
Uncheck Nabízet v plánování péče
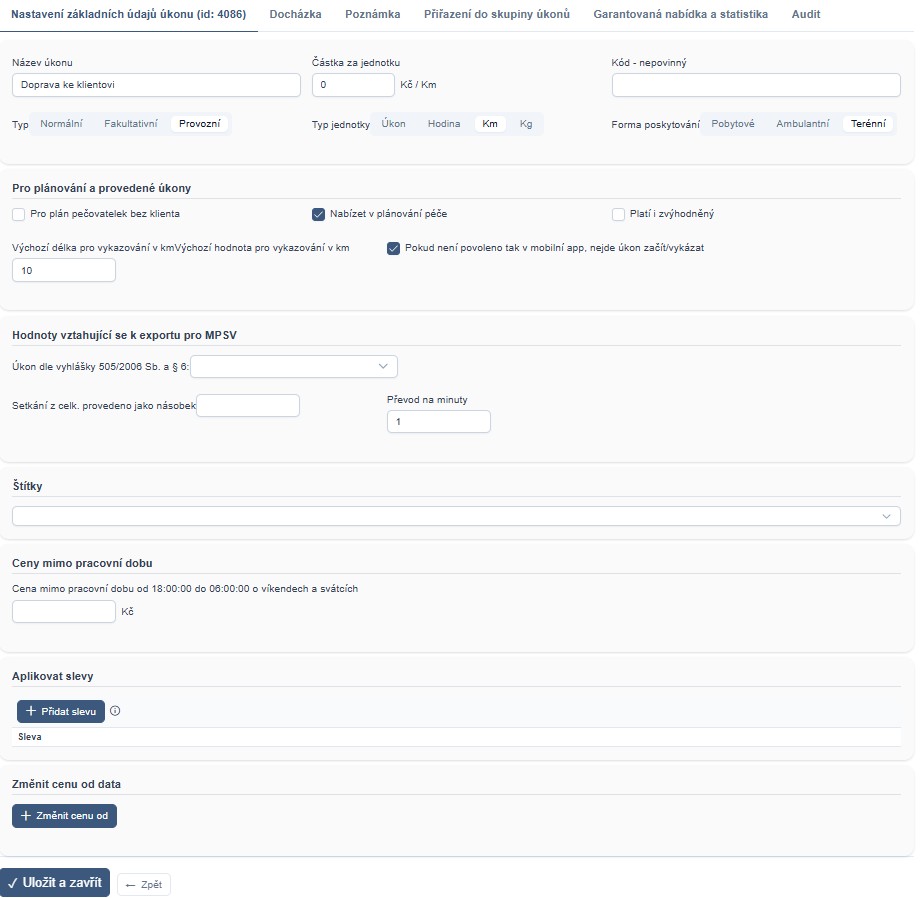(319, 214)
